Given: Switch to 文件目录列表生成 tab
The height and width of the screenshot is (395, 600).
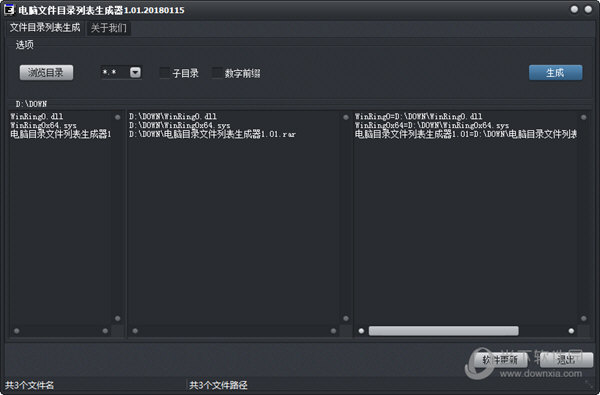Looking at the screenshot, I should [45, 28].
